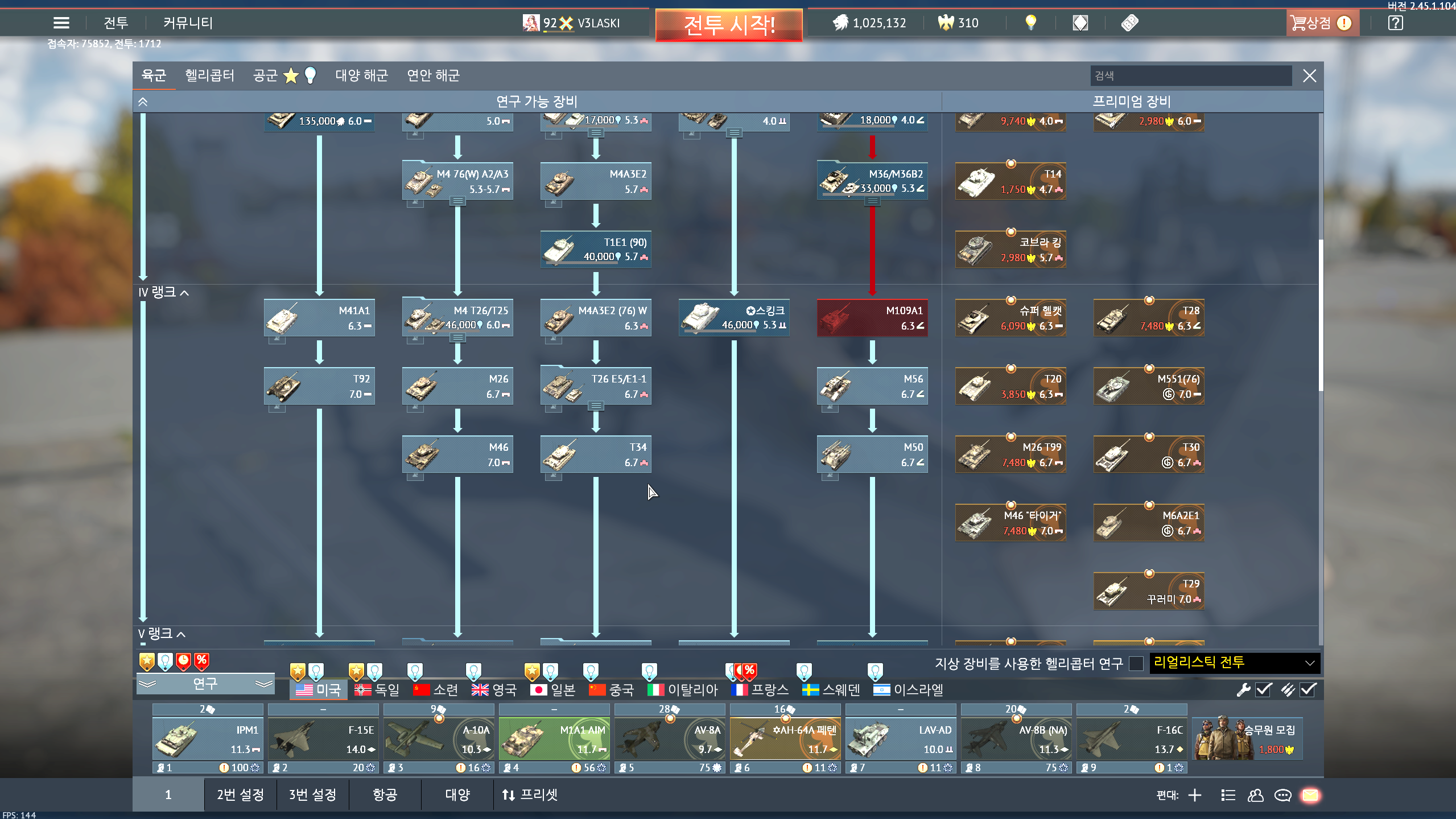The width and height of the screenshot is (1456, 819).
Task: Select the premium T29 card
Action: coord(1149,591)
